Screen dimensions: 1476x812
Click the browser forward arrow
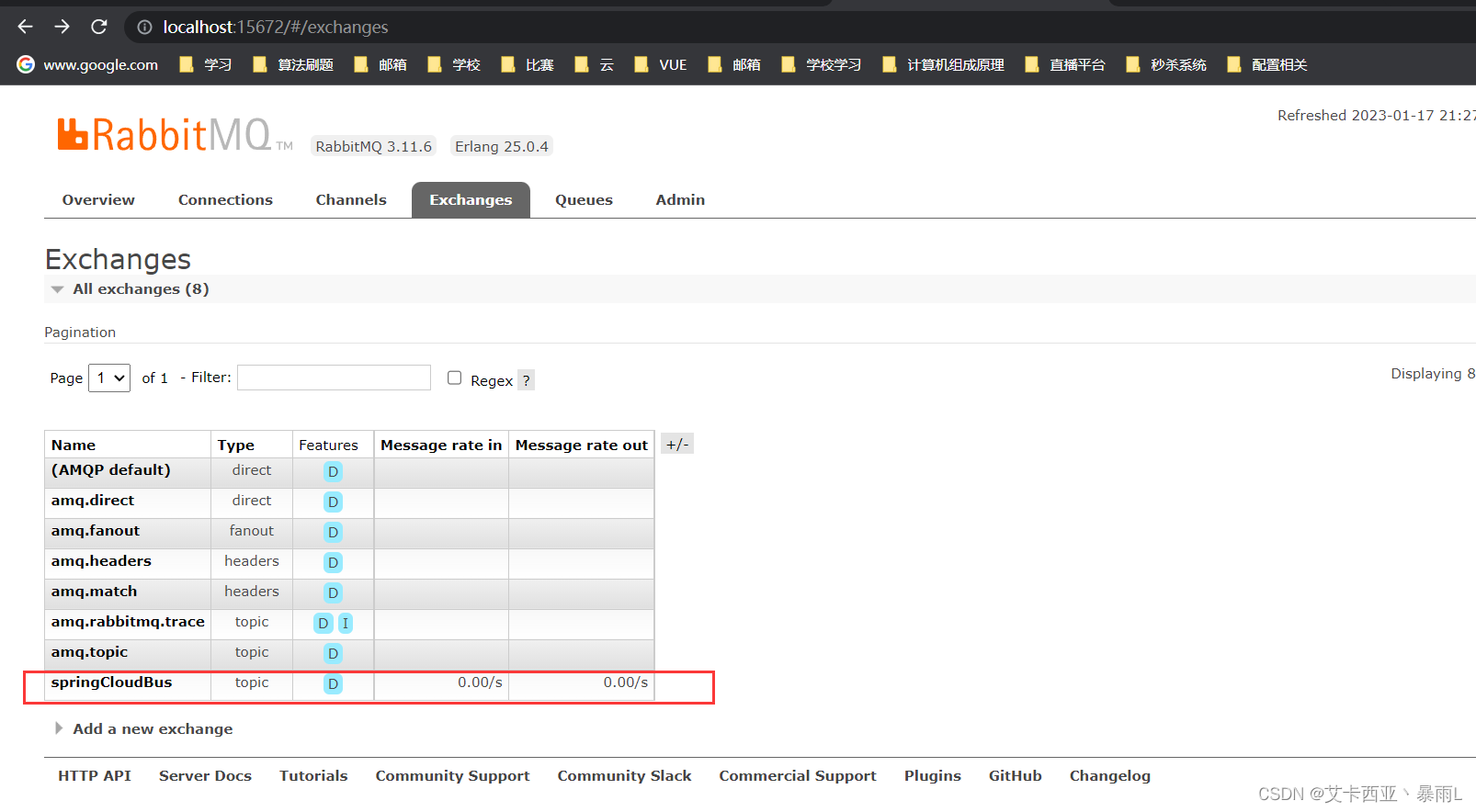point(62,27)
